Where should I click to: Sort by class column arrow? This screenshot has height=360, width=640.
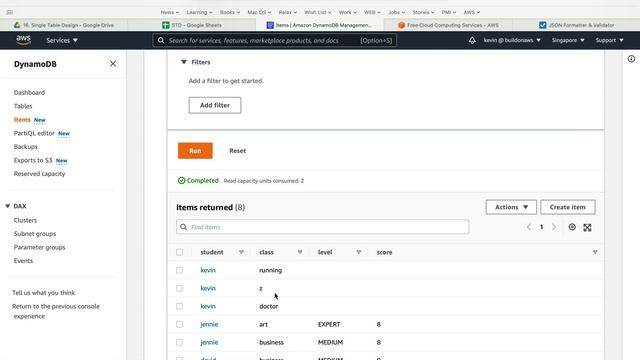(x=300, y=252)
